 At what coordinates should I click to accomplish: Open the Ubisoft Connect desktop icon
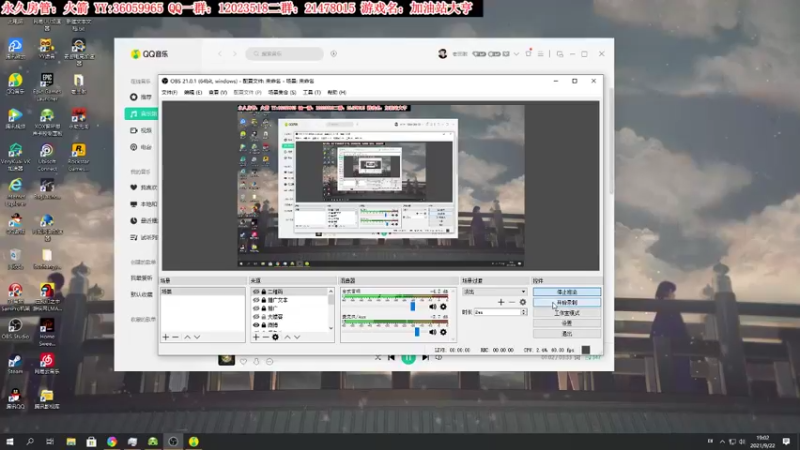click(47, 156)
